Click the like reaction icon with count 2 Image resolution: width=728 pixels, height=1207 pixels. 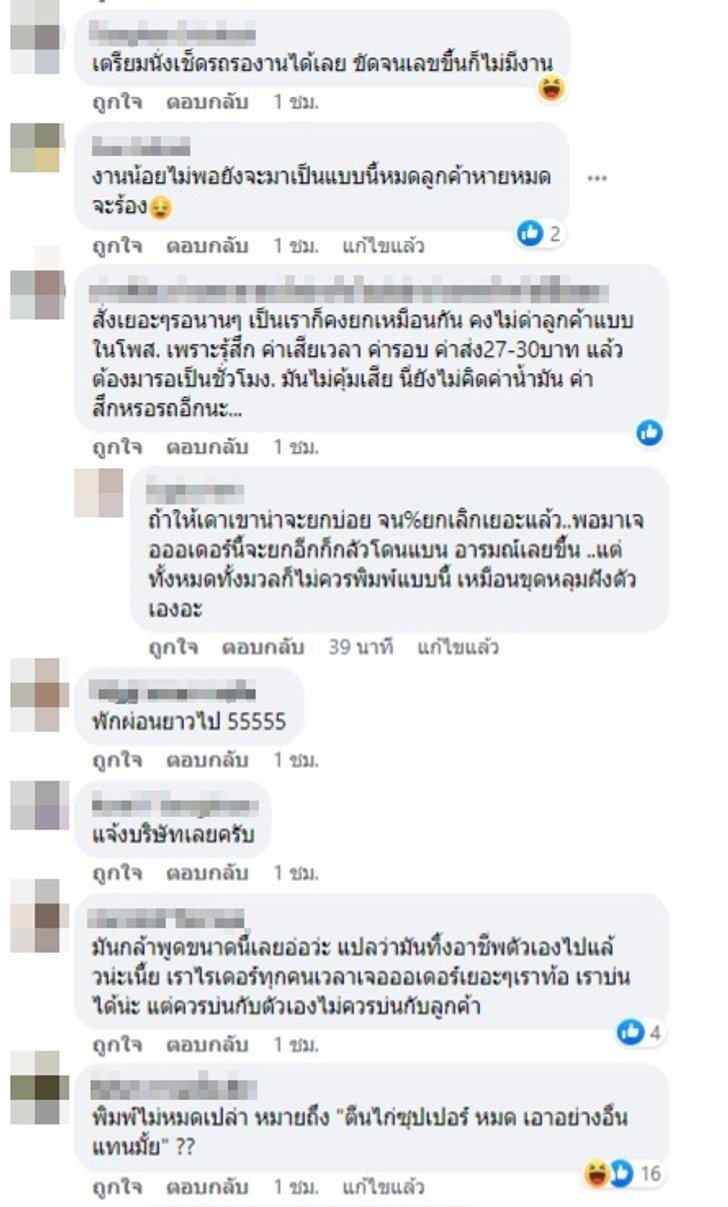click(x=540, y=234)
